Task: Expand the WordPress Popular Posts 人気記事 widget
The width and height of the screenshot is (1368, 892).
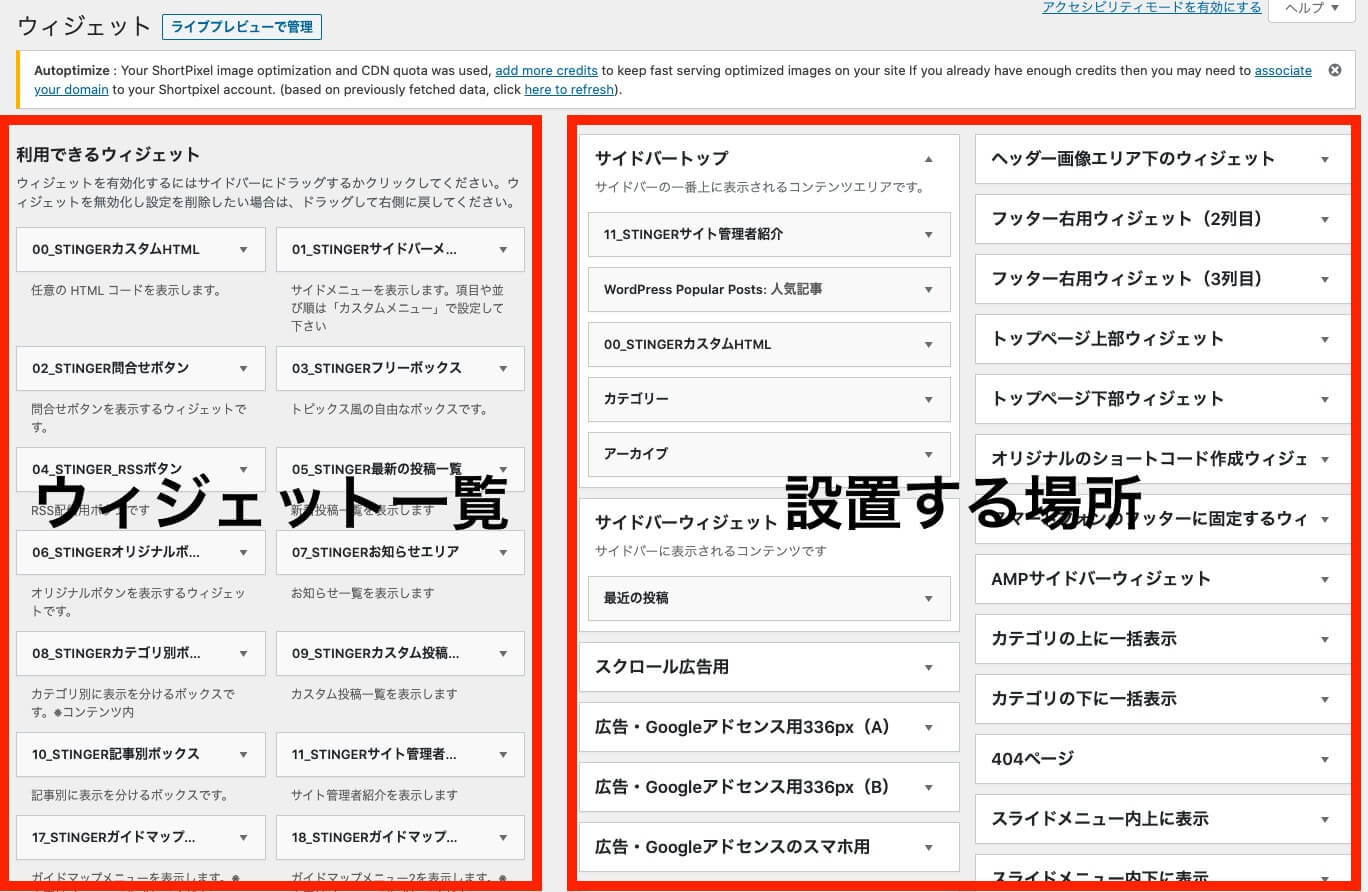Action: [x=928, y=289]
